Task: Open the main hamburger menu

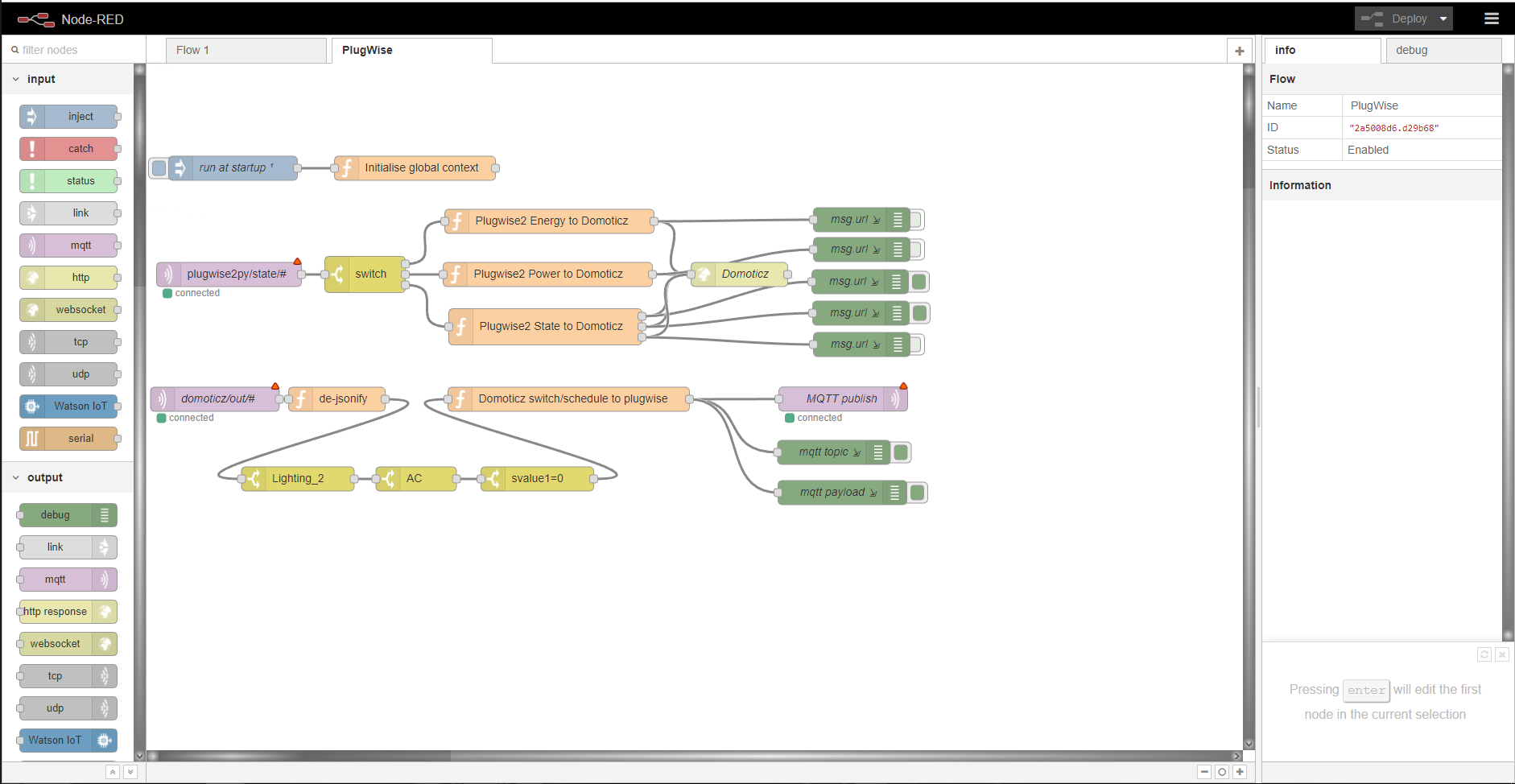Action: [x=1492, y=19]
